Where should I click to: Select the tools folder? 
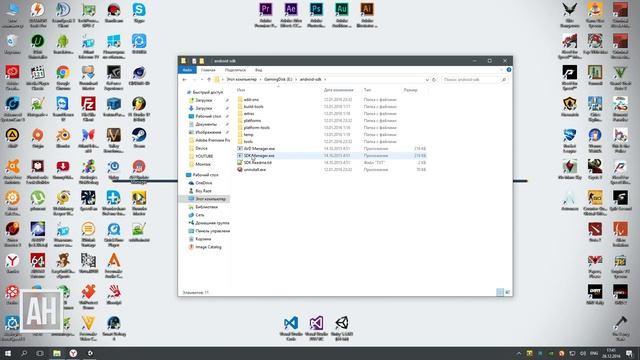click(x=249, y=141)
